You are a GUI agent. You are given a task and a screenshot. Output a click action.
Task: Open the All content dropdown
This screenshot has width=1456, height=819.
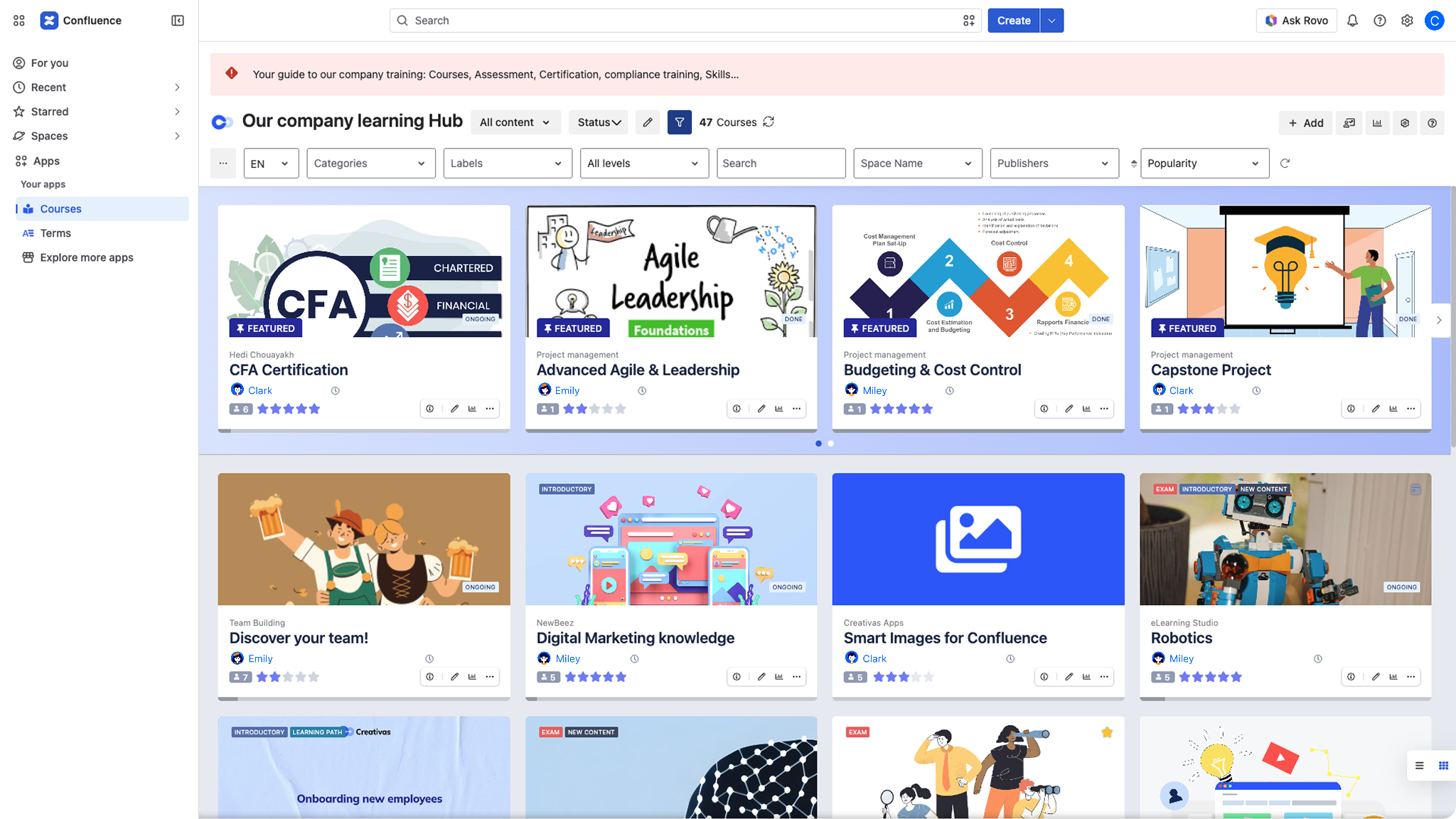(x=515, y=122)
